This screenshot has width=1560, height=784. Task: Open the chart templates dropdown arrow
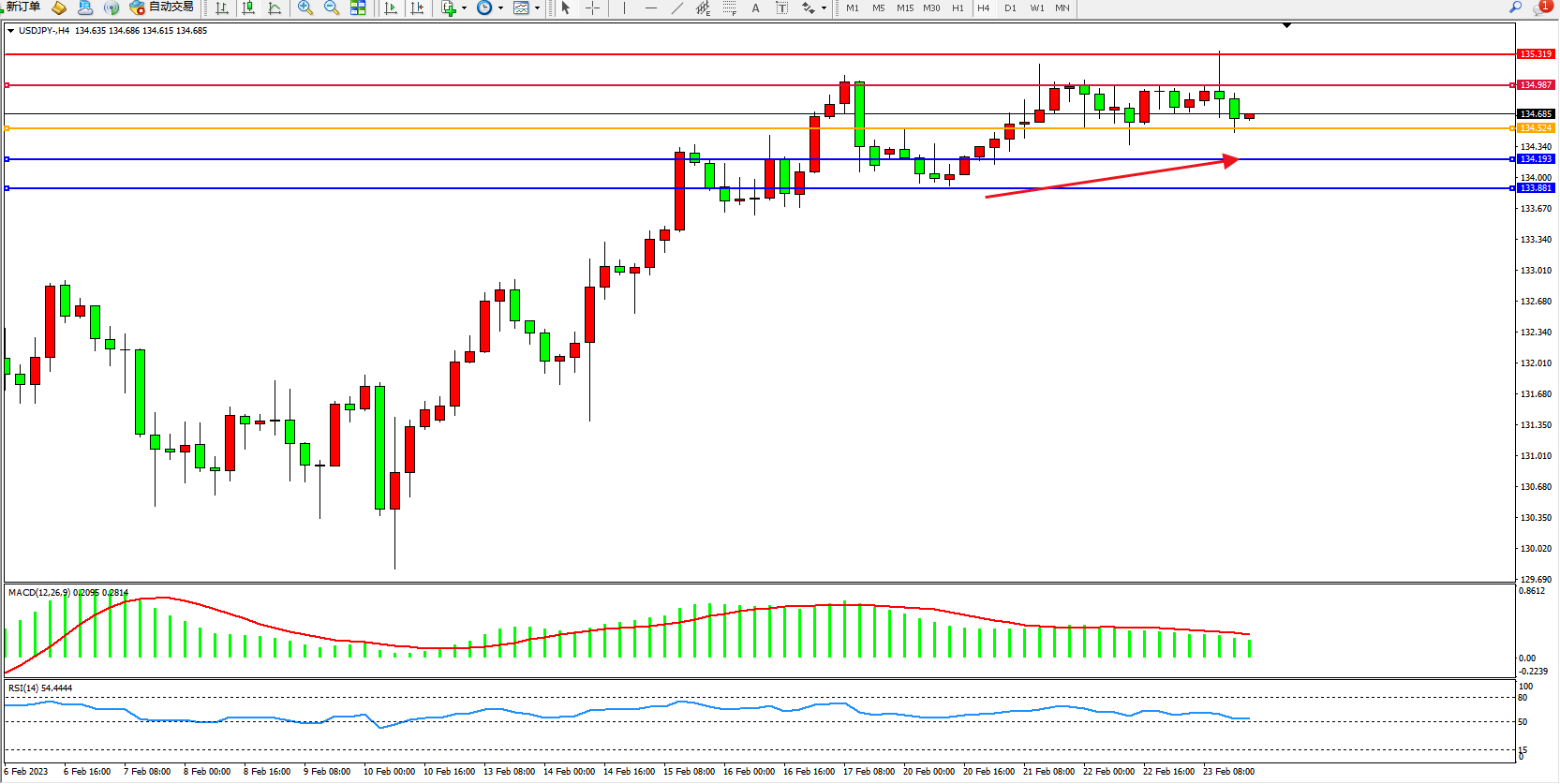pyautogui.click(x=537, y=8)
